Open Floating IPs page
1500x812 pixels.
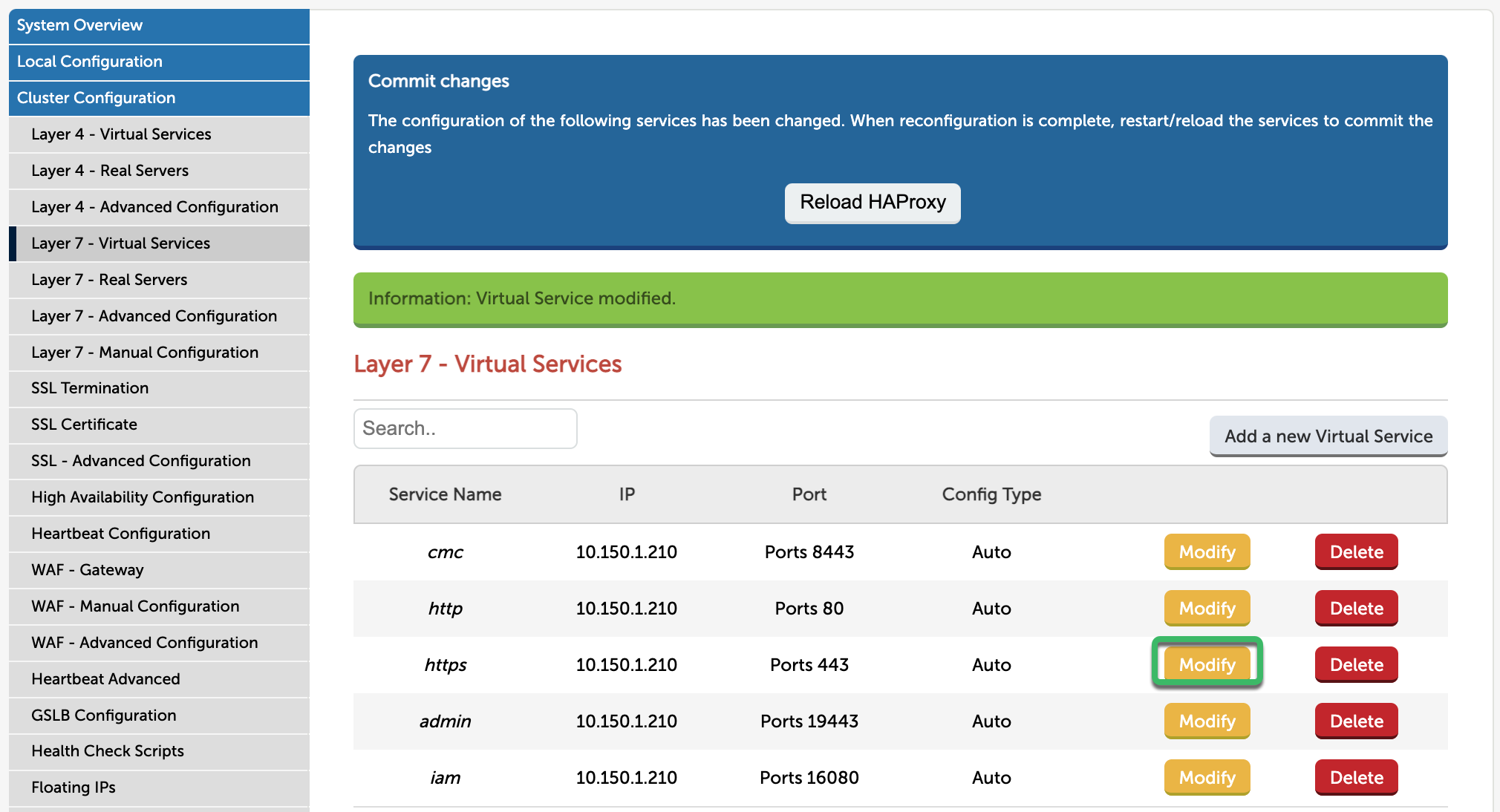[159, 788]
